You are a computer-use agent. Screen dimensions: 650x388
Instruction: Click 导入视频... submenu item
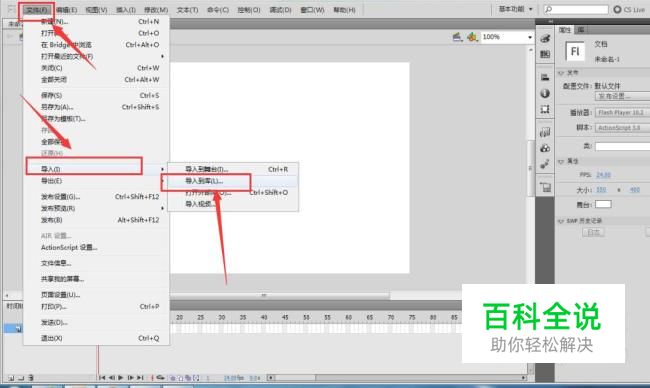click(x=233, y=204)
